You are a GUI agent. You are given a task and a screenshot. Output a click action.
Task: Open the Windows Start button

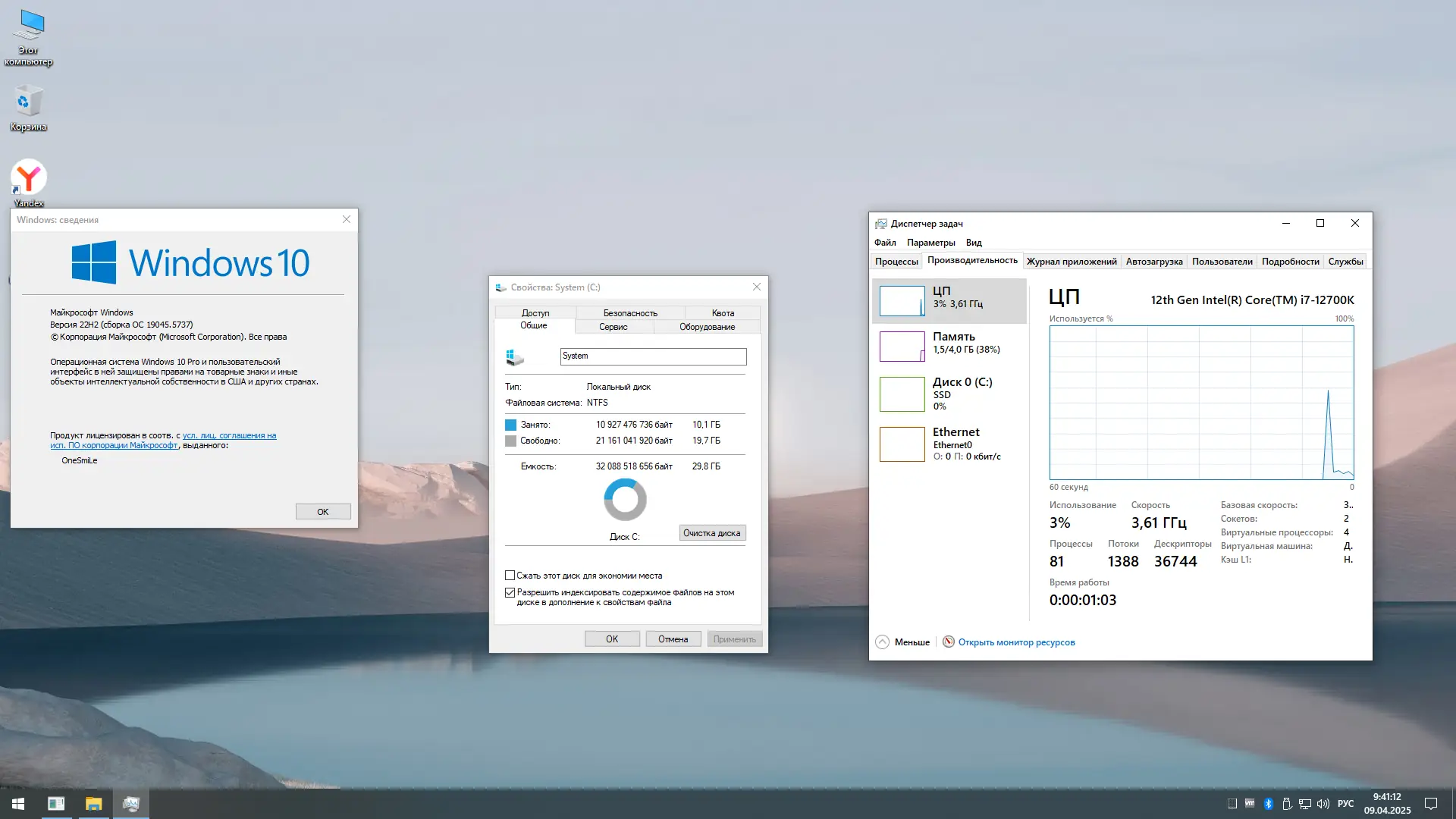point(18,804)
